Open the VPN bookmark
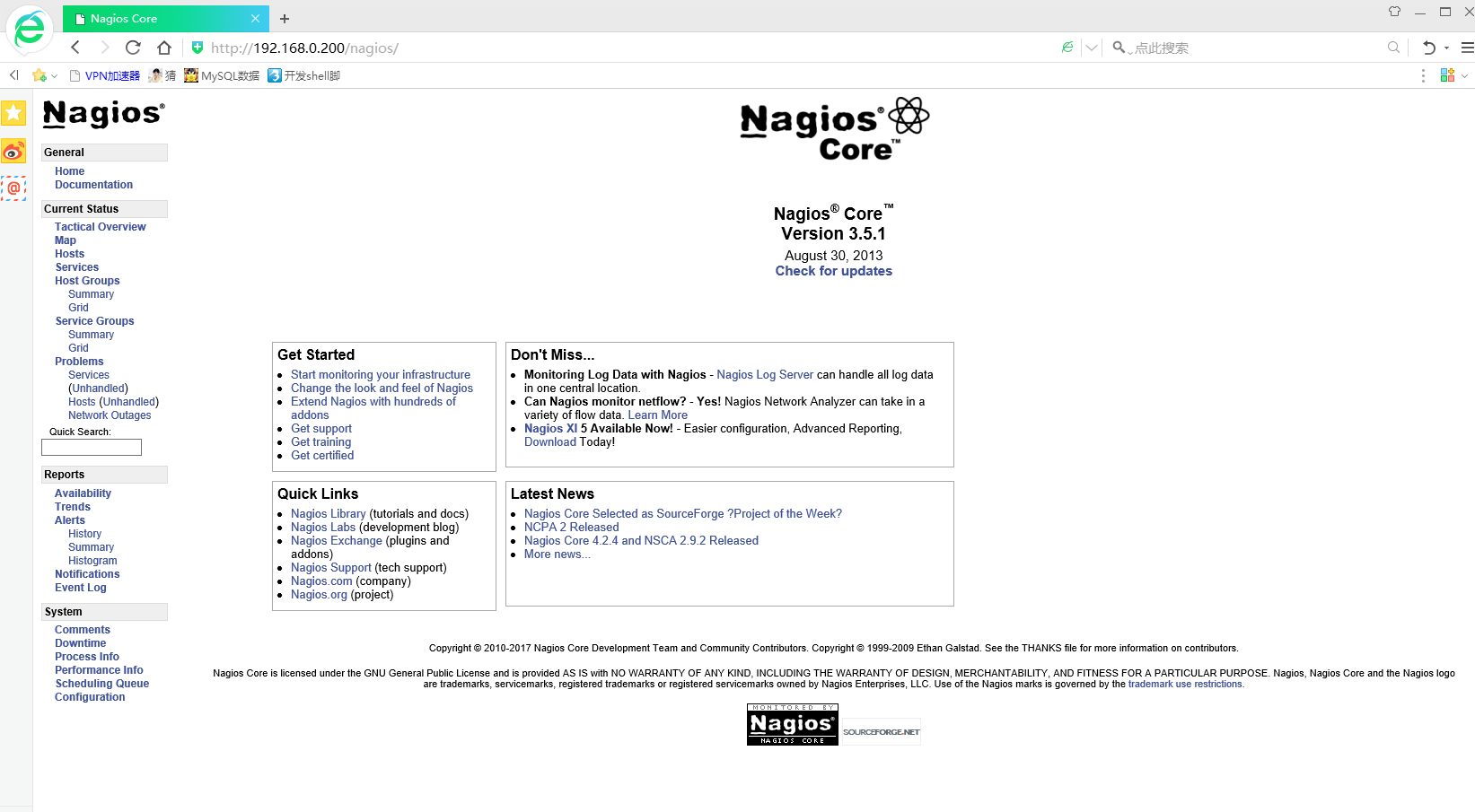This screenshot has height=812, width=1475. [105, 75]
